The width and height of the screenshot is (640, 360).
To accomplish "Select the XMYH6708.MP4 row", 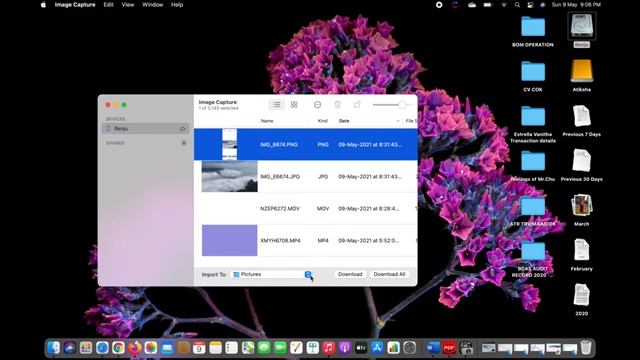I will [x=306, y=241].
